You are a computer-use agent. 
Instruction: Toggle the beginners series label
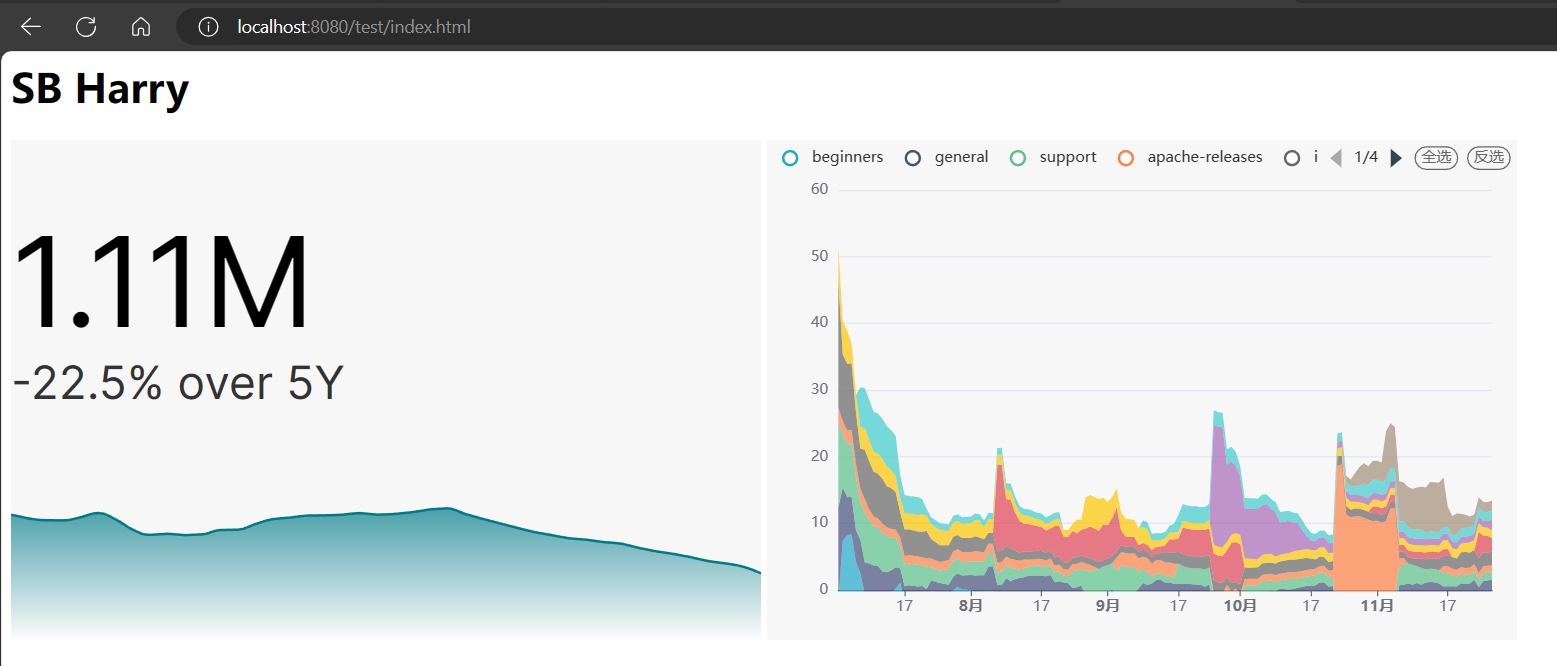847,157
